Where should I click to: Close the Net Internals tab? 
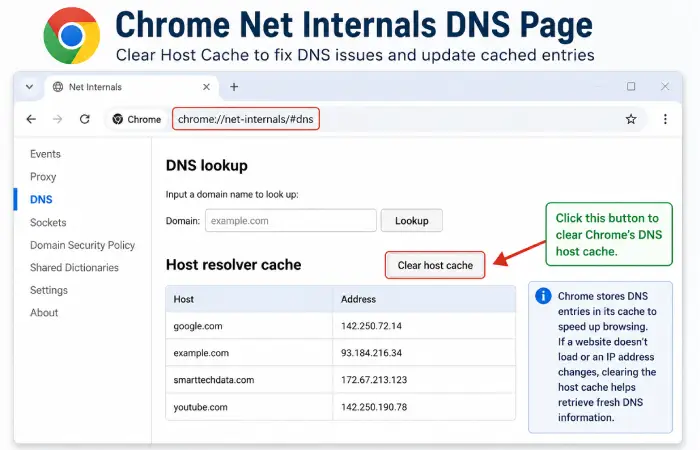coord(206,87)
